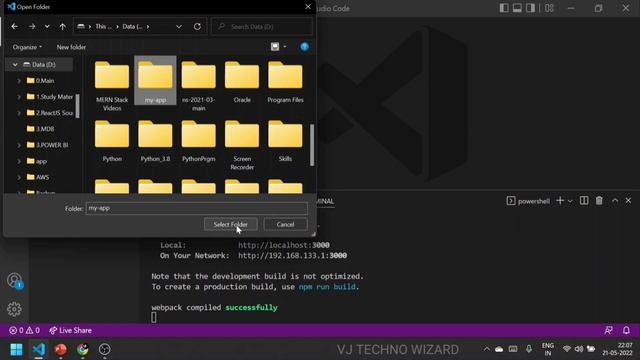This screenshot has width=640, height=360.
Task: Change the folder view layout icon
Action: [275, 47]
